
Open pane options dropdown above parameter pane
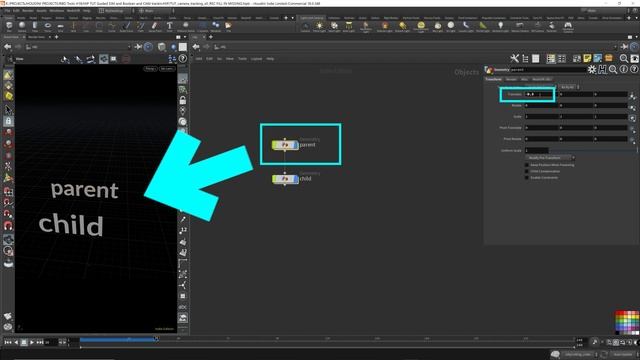[636, 37]
